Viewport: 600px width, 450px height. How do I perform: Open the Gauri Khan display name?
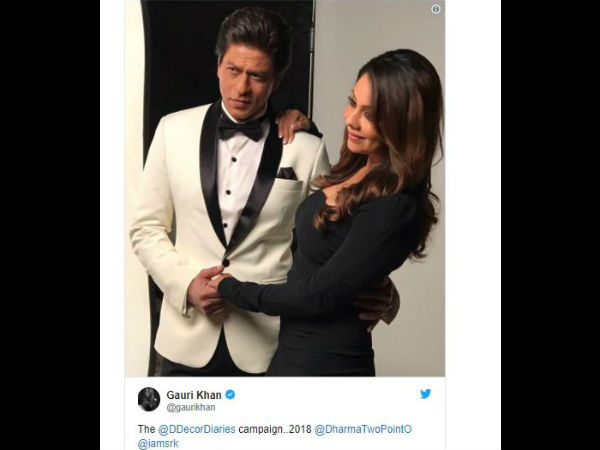coord(194,395)
